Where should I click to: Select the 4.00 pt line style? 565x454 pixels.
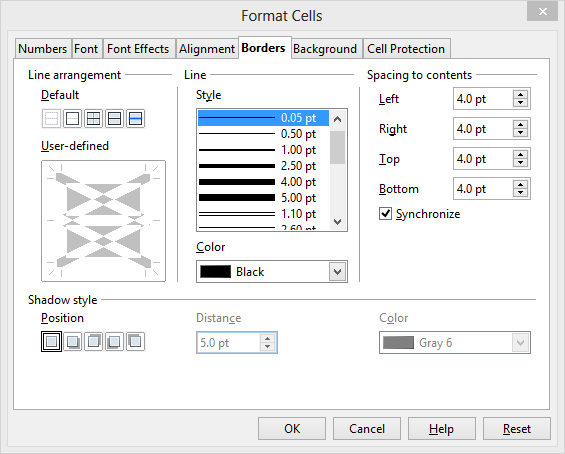point(263,182)
